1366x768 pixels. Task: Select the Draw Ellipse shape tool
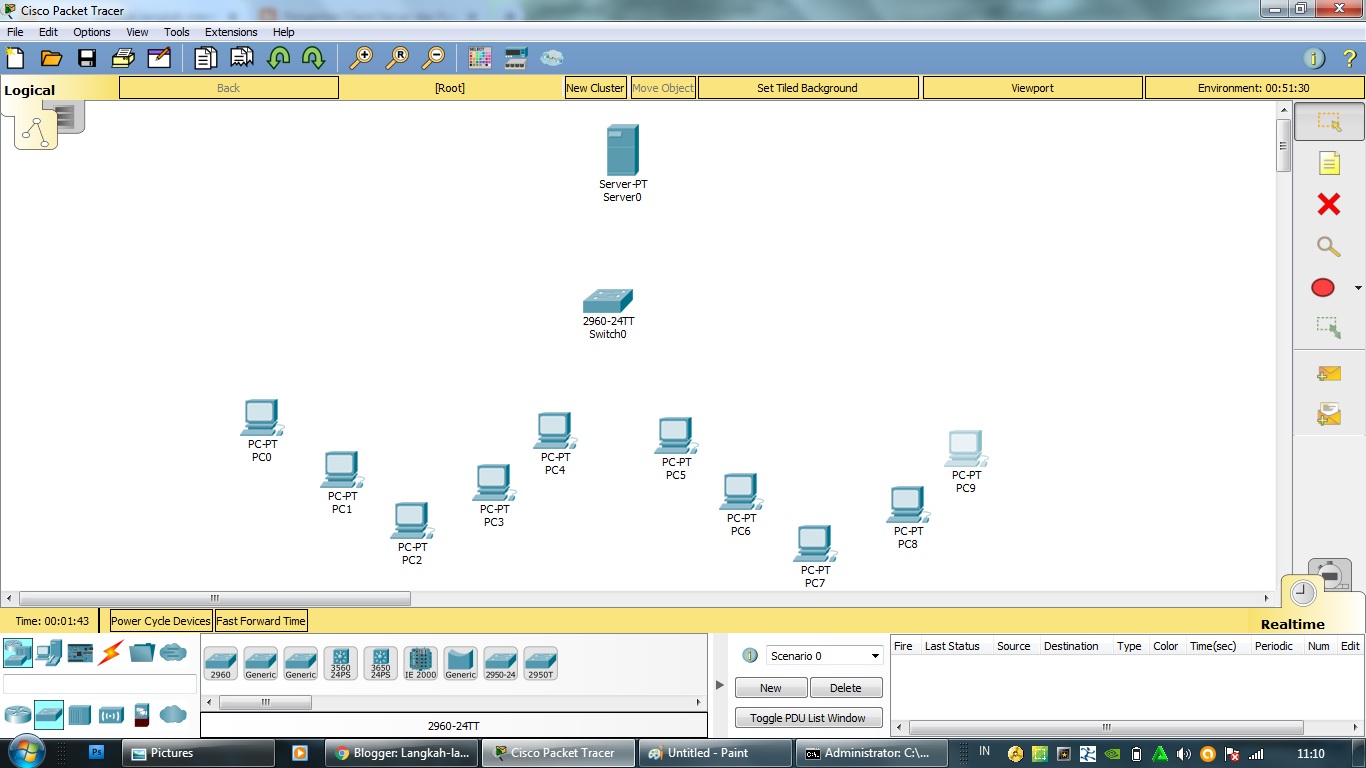(x=1322, y=287)
